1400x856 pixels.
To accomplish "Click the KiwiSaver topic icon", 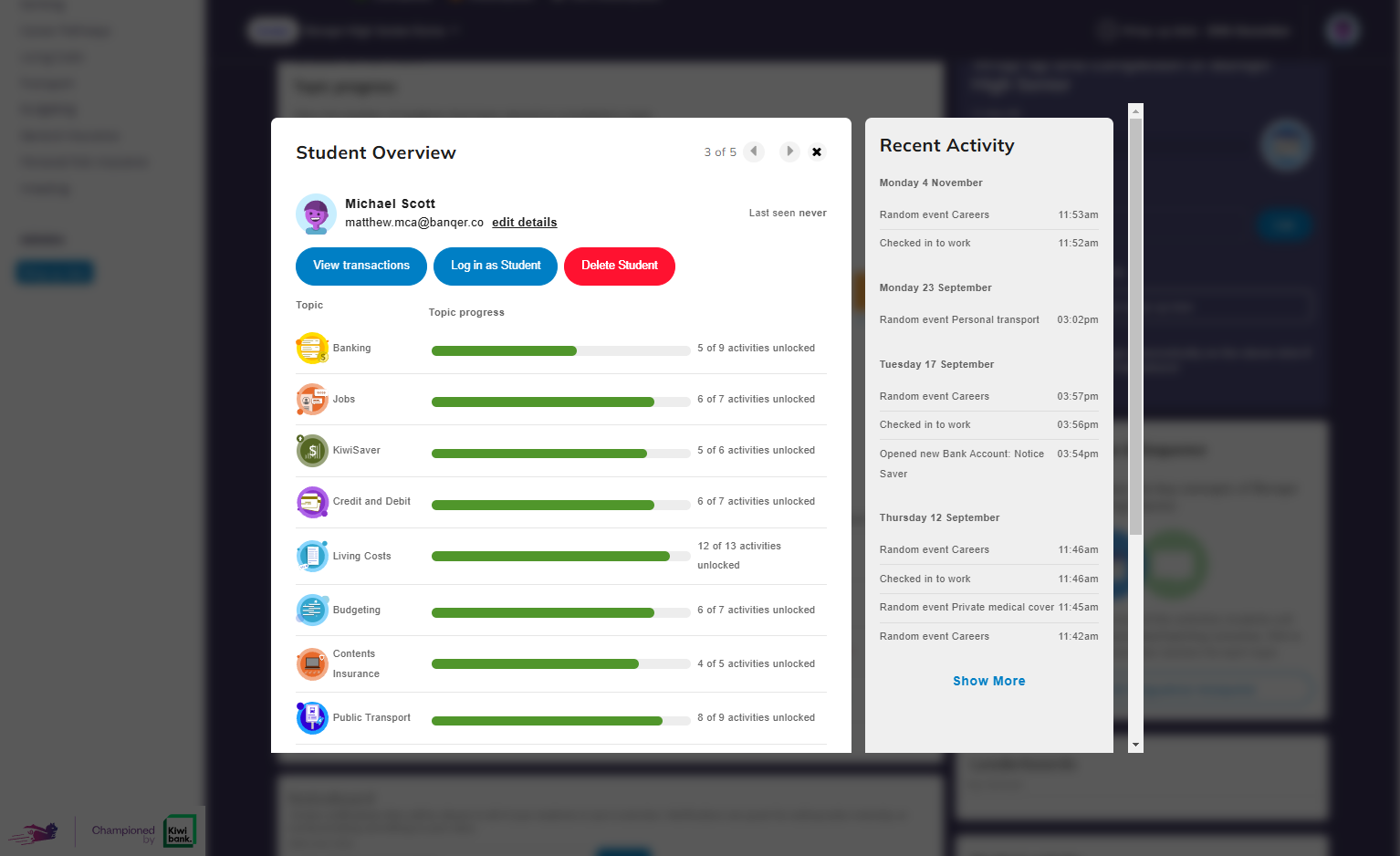I will coord(312,451).
